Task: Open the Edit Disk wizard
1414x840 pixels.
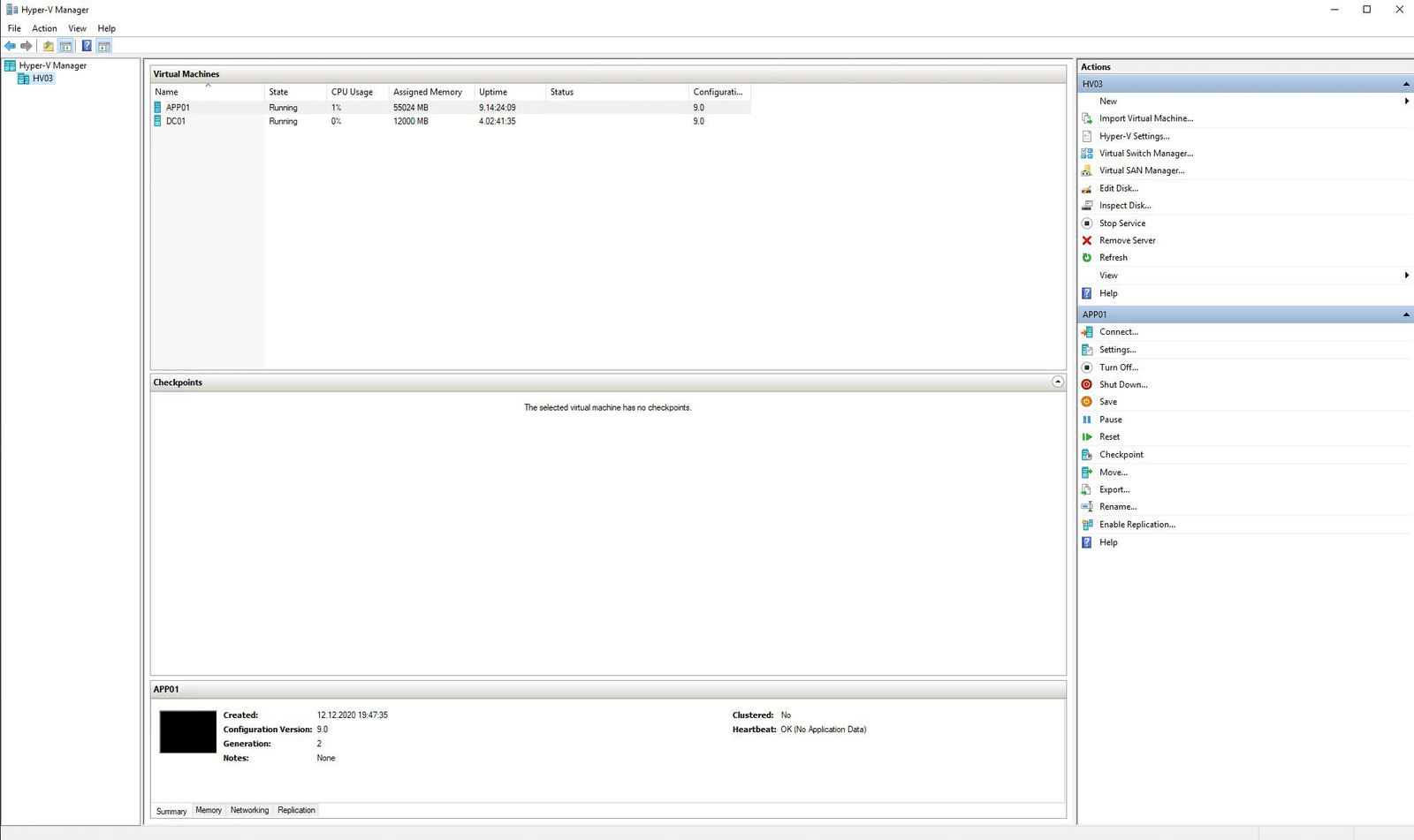Action: point(1119,188)
